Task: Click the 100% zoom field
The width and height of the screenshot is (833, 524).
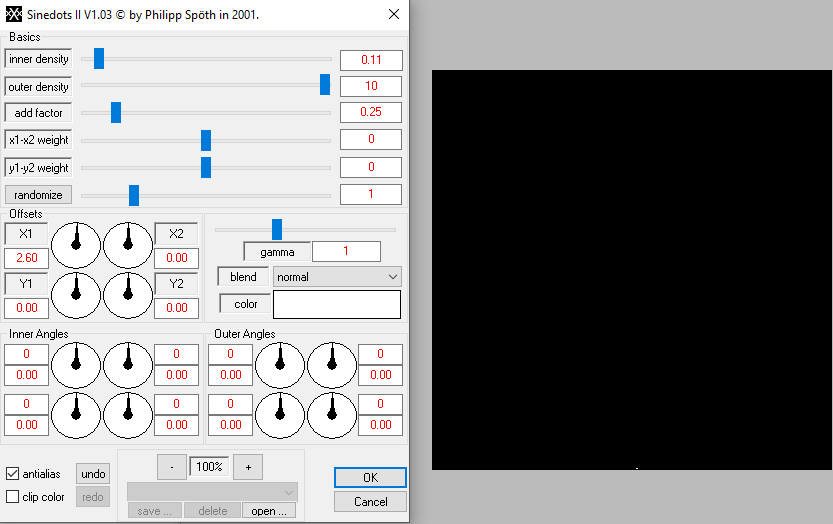Action: [209, 467]
